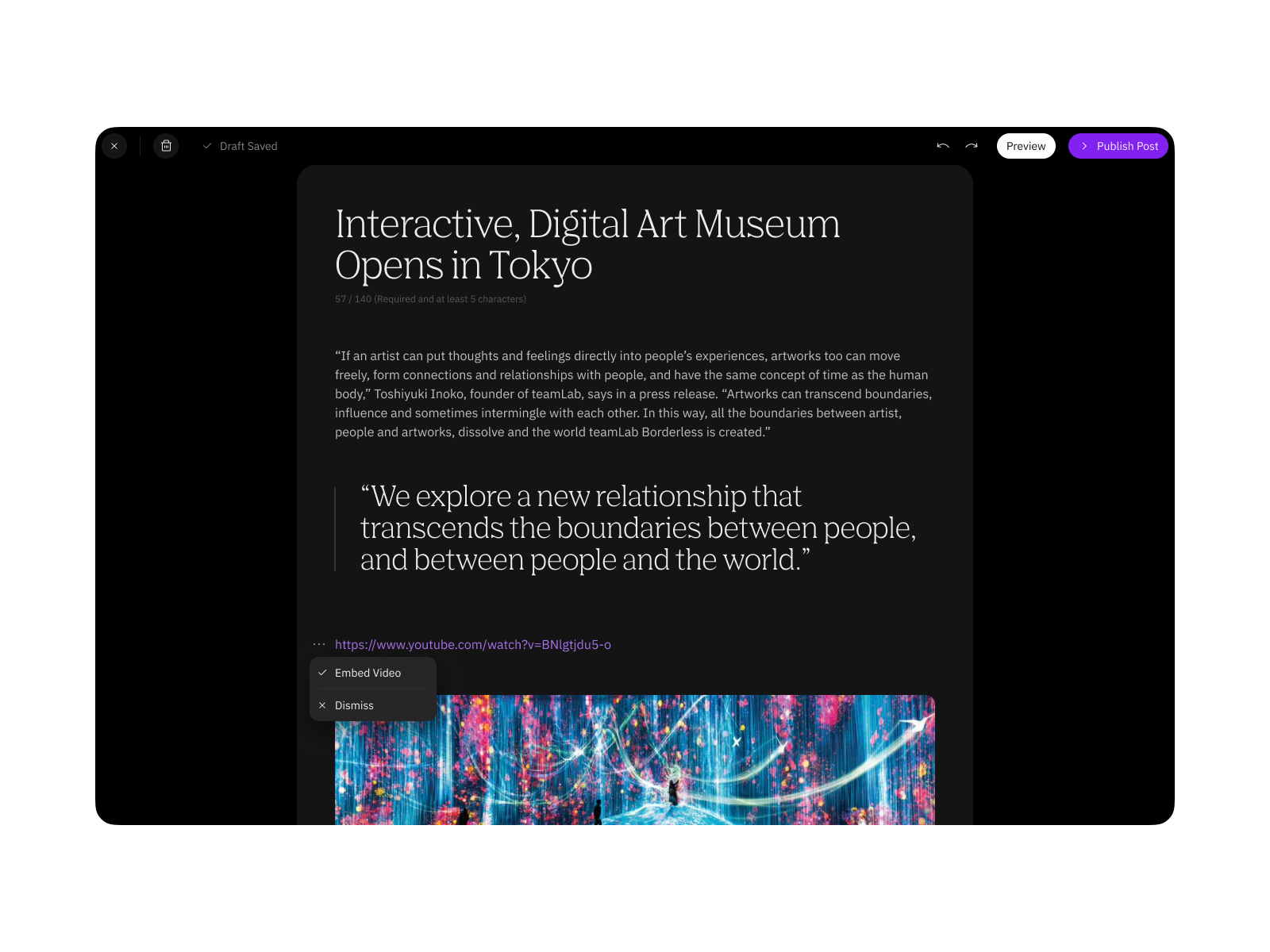
Task: Click the large pull quote text block
Action: point(637,528)
